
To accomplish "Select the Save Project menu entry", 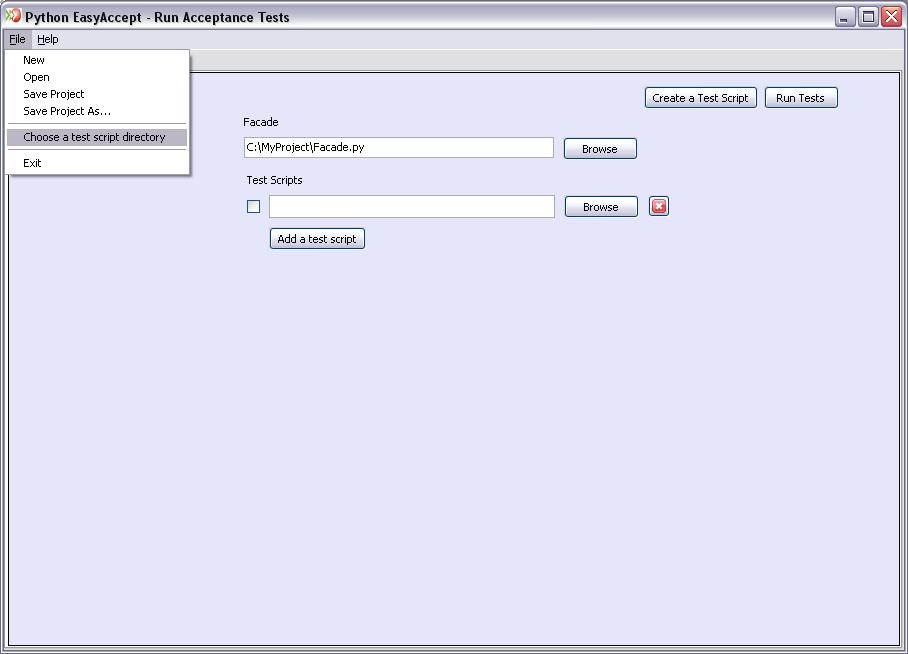I will (x=54, y=94).
